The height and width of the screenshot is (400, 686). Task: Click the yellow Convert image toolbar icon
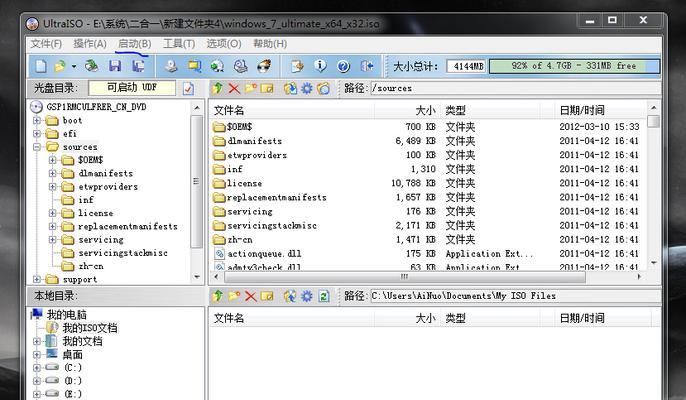tap(194, 66)
